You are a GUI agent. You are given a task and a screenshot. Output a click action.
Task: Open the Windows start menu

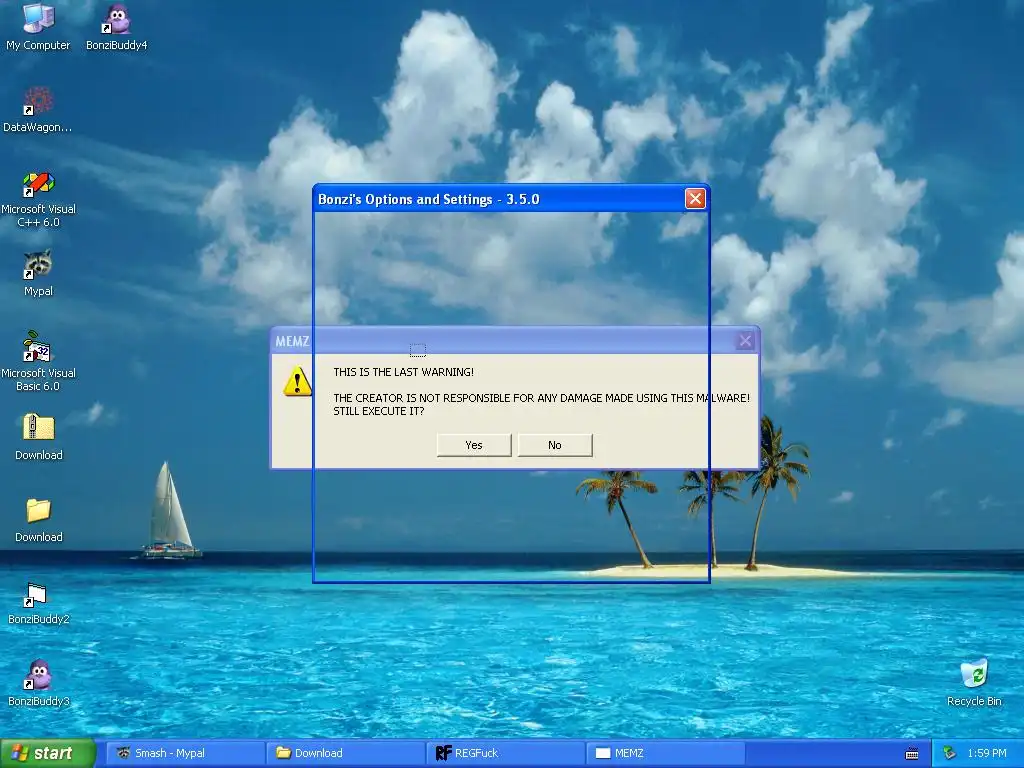(47, 754)
